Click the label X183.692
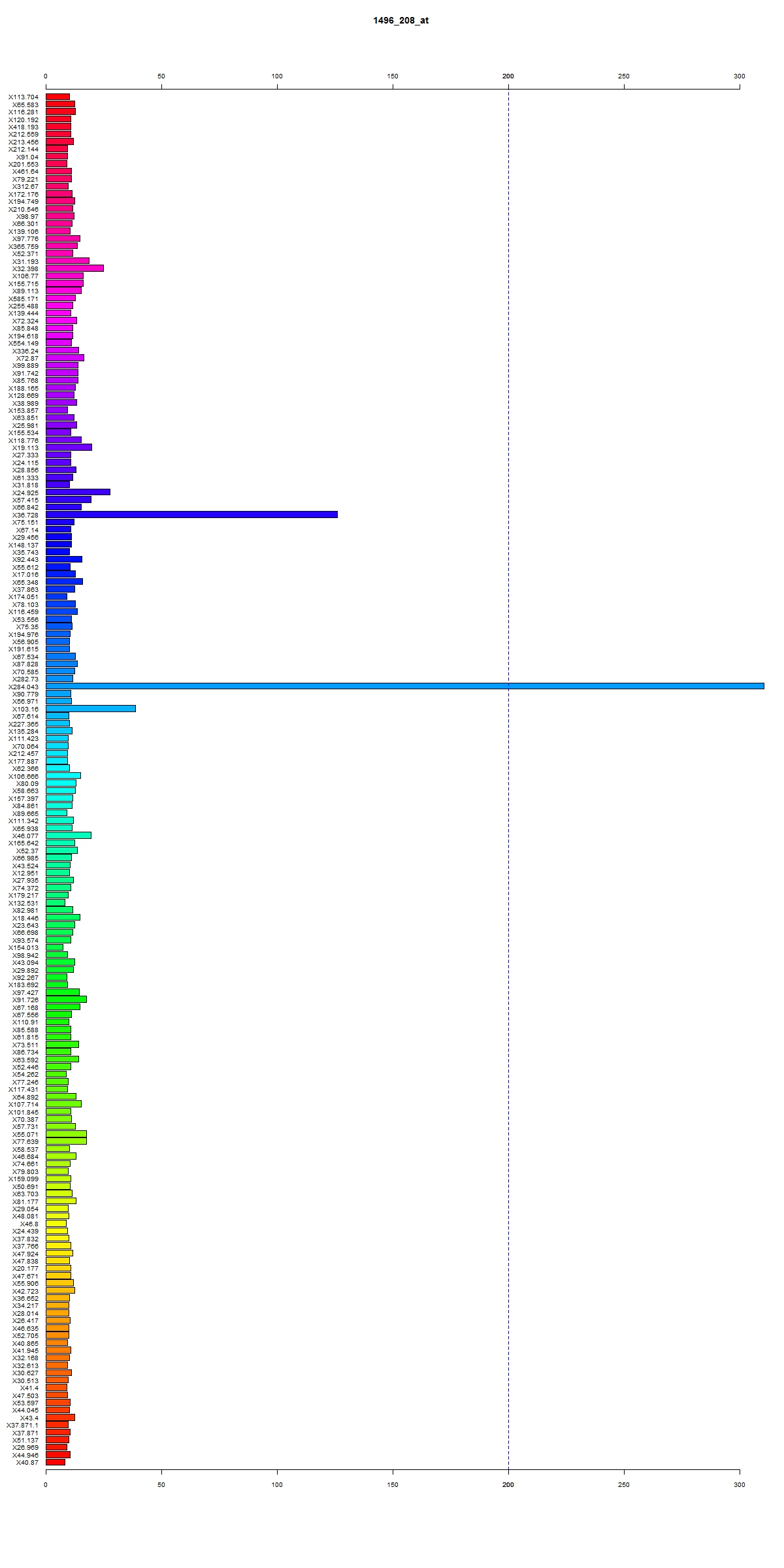The height and width of the screenshot is (1568, 784). tap(24, 984)
